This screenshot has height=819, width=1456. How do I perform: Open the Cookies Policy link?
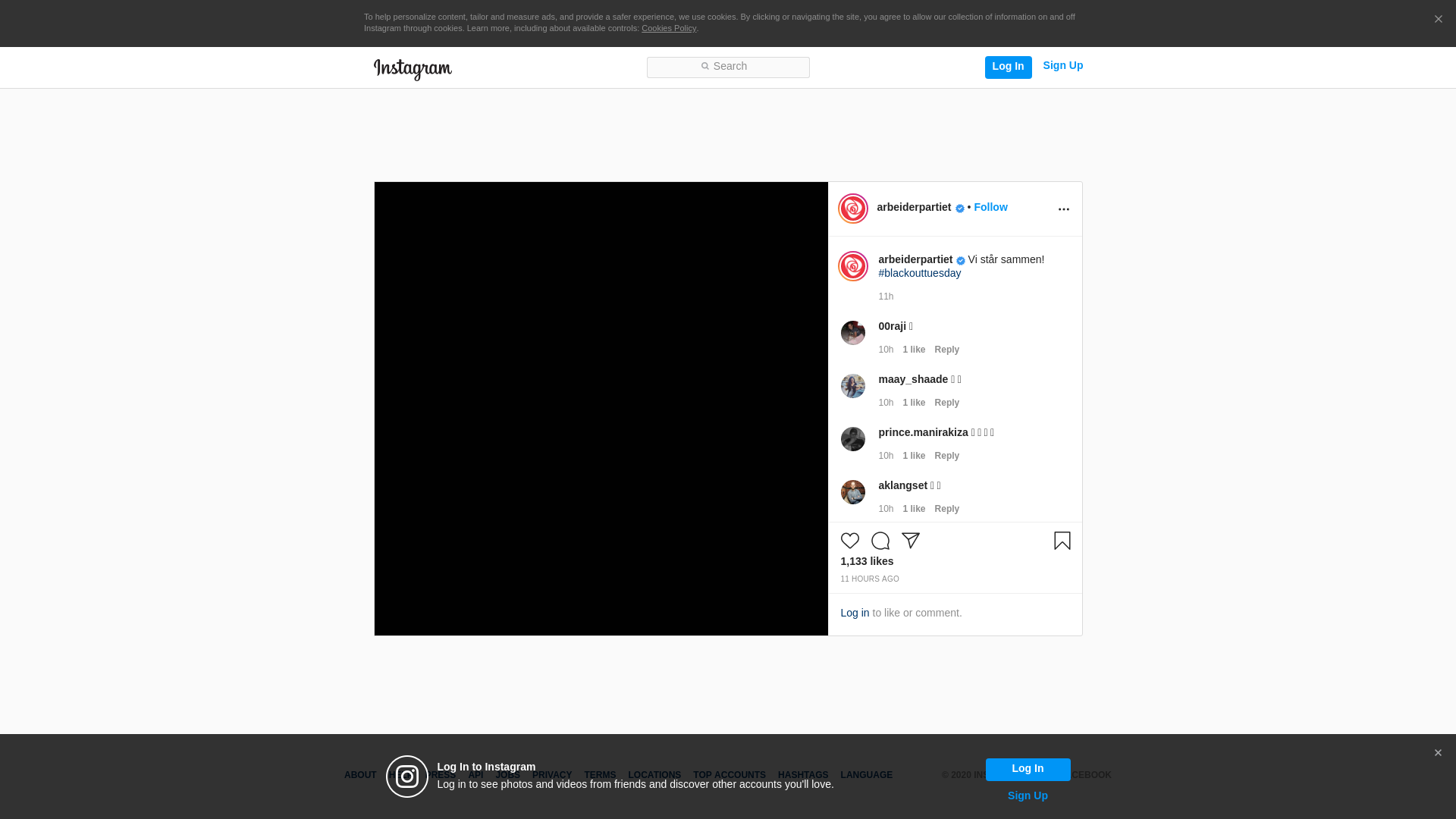pos(668,28)
